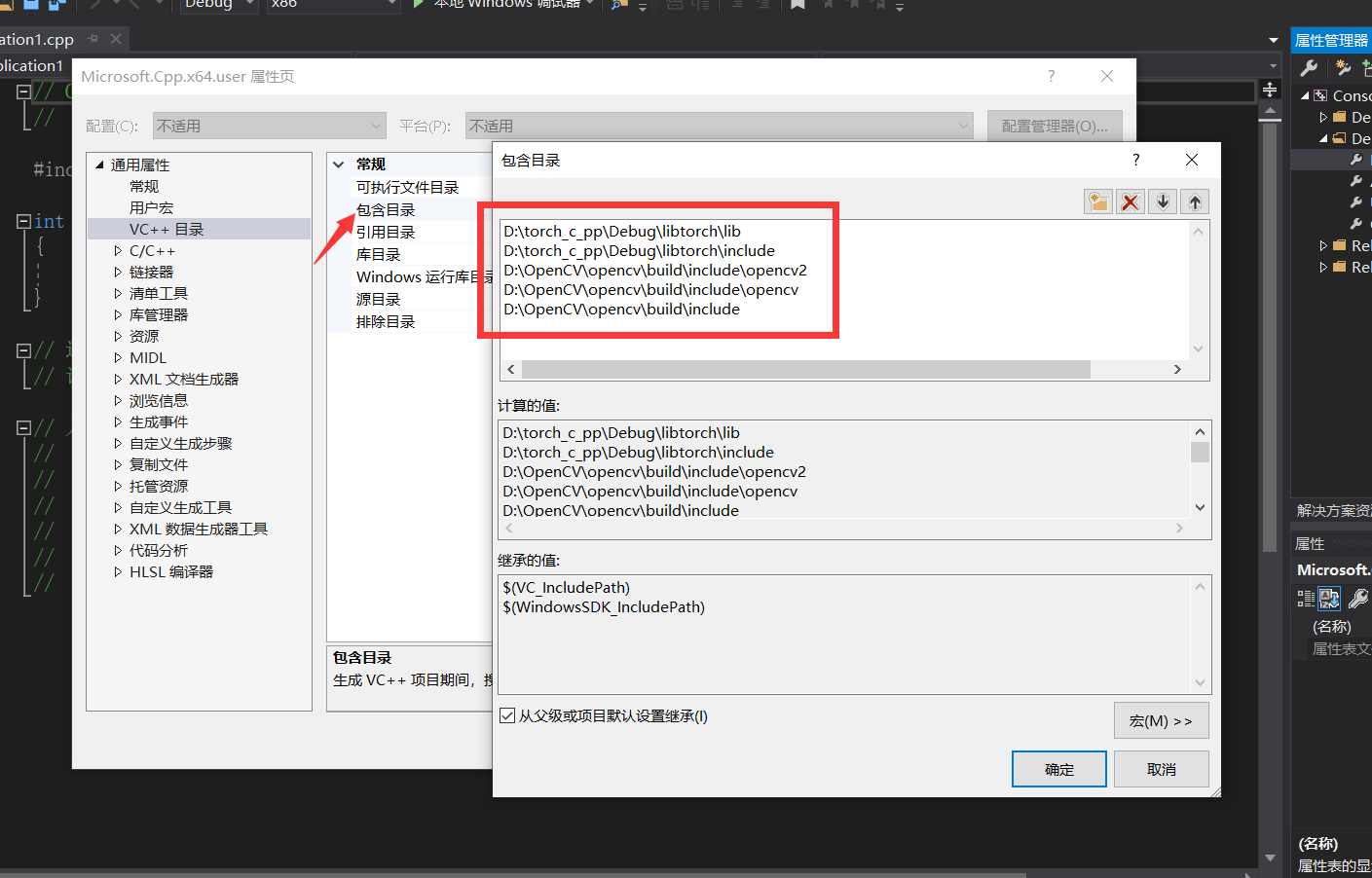Collapse the 通用属性 tree node
Viewport: 1372px width, 878px height.
99,165
